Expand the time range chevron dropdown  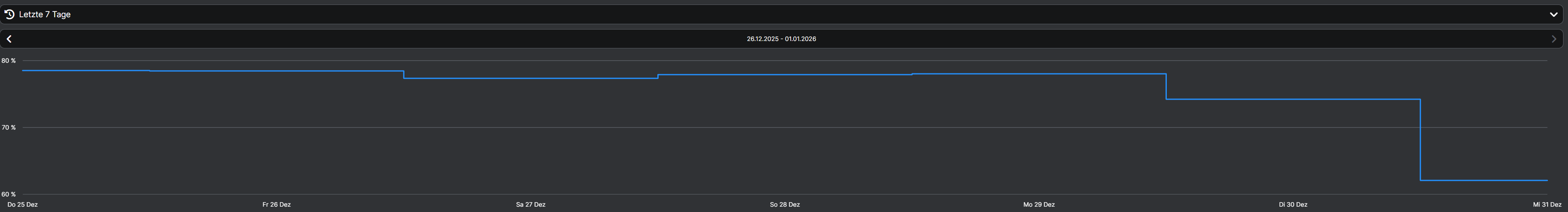1553,14
